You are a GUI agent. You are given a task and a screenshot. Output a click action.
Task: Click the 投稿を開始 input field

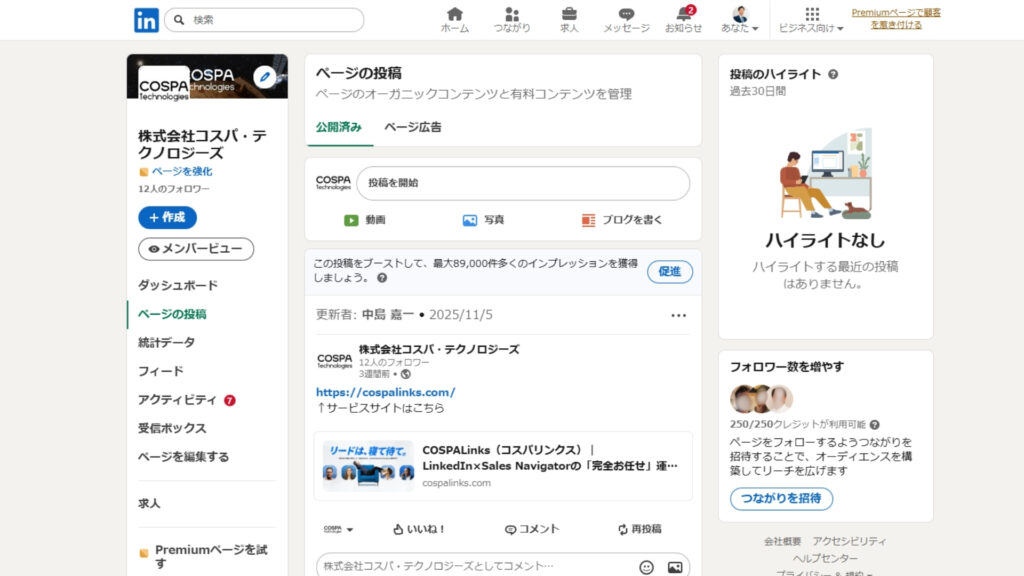pyautogui.click(x=523, y=183)
